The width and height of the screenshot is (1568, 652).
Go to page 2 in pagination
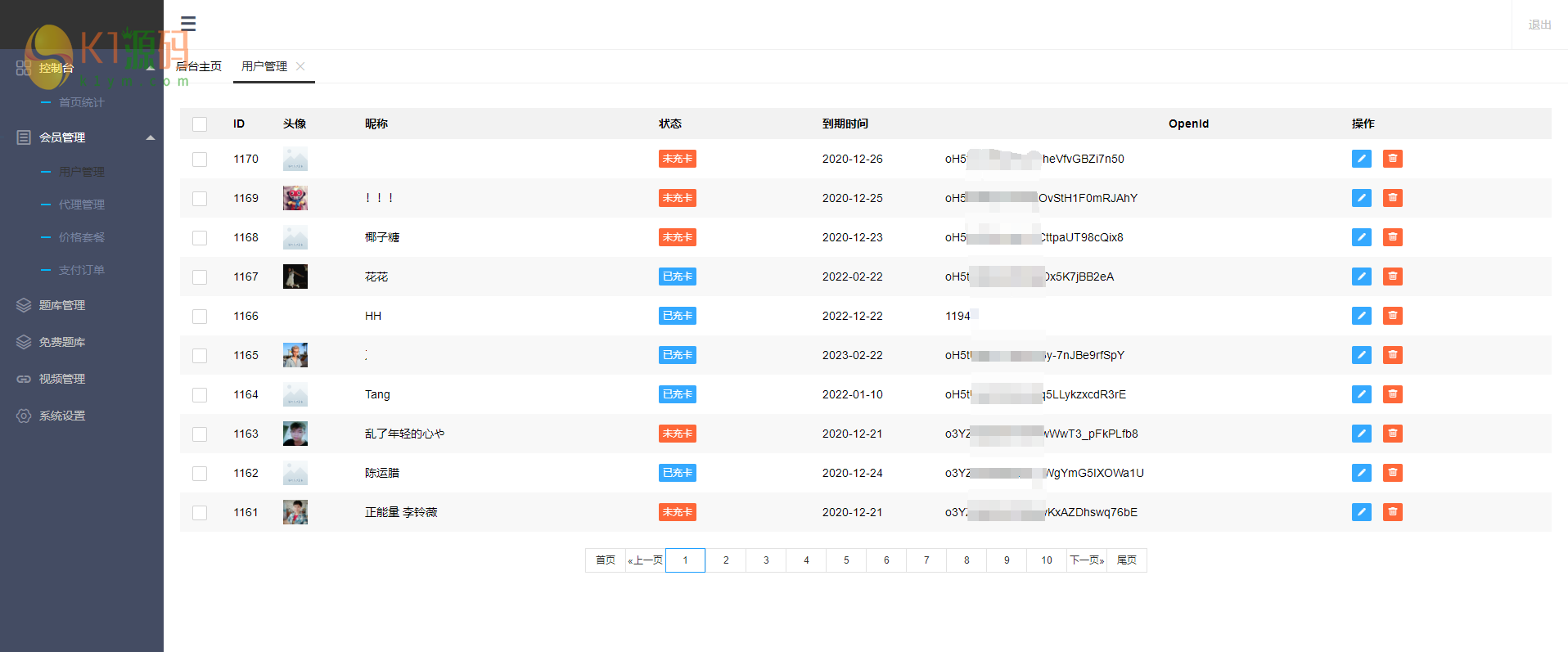[x=726, y=560]
